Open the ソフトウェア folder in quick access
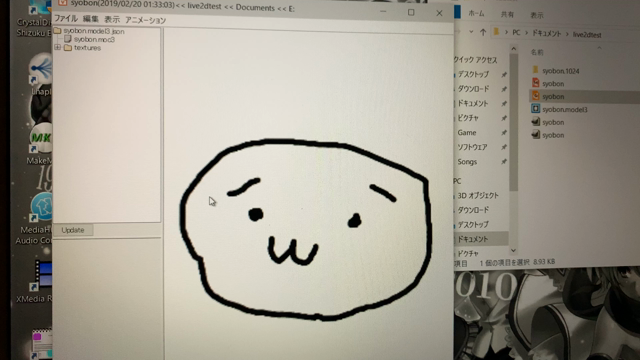The width and height of the screenshot is (640, 360). click(472, 147)
